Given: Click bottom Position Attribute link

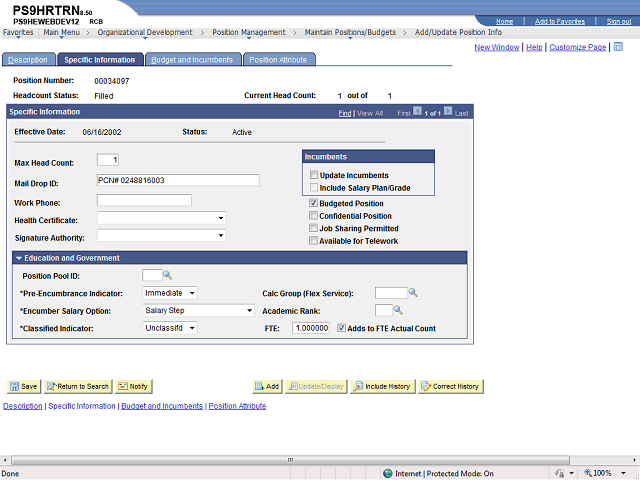Looking at the screenshot, I should 237,406.
